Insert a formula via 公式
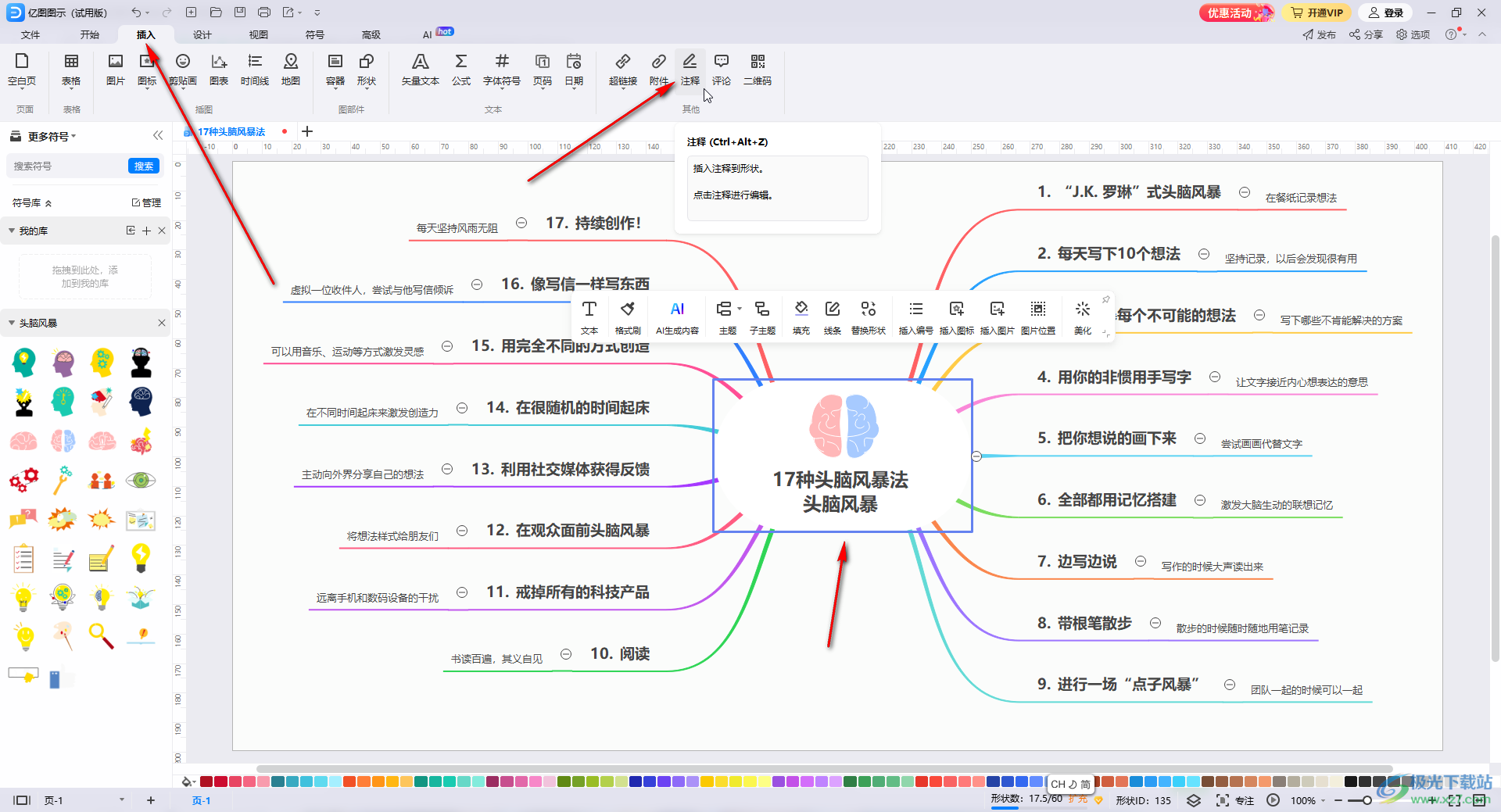This screenshot has width=1501, height=812. click(461, 69)
